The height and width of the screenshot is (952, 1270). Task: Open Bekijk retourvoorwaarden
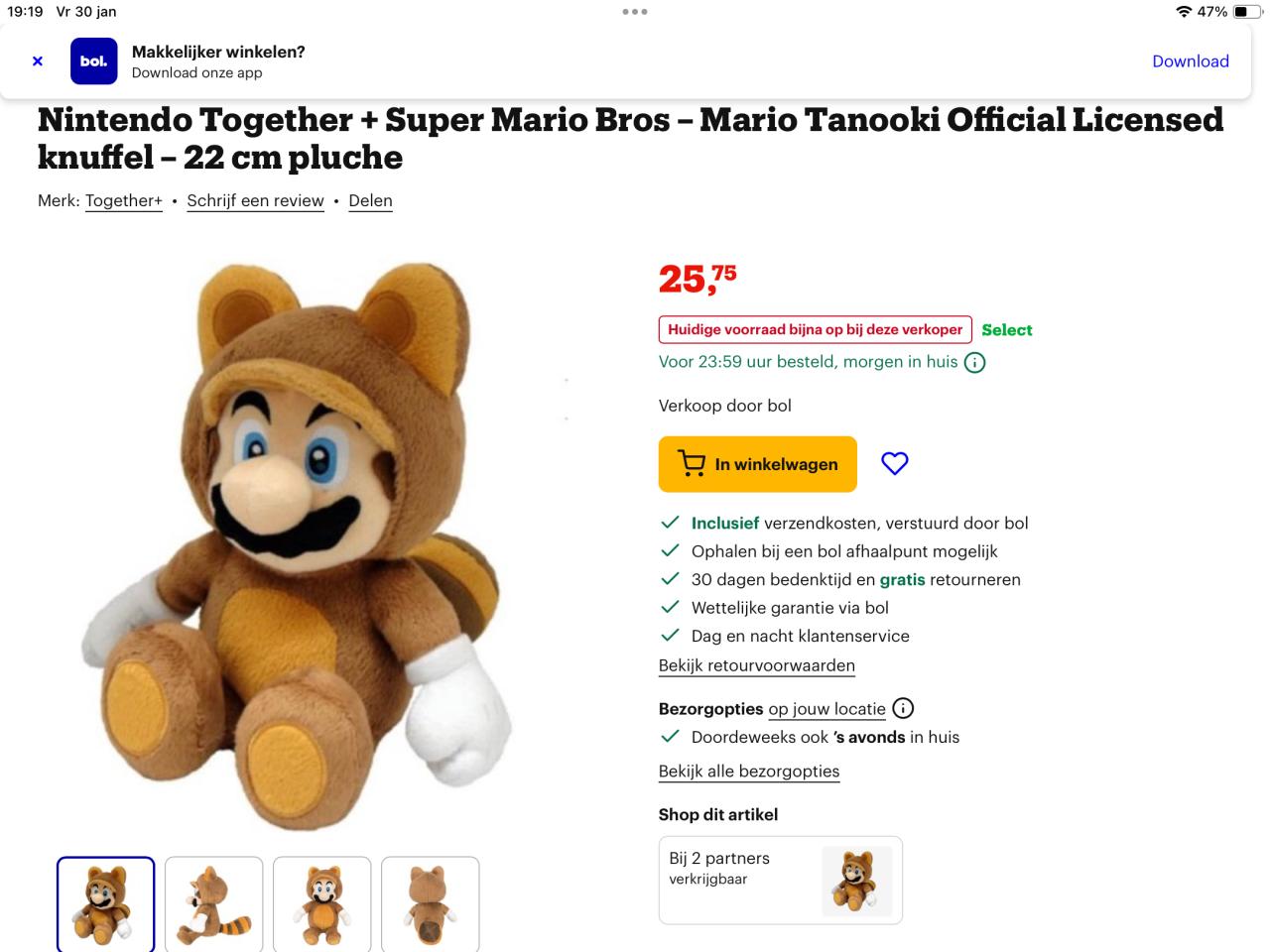[756, 664]
